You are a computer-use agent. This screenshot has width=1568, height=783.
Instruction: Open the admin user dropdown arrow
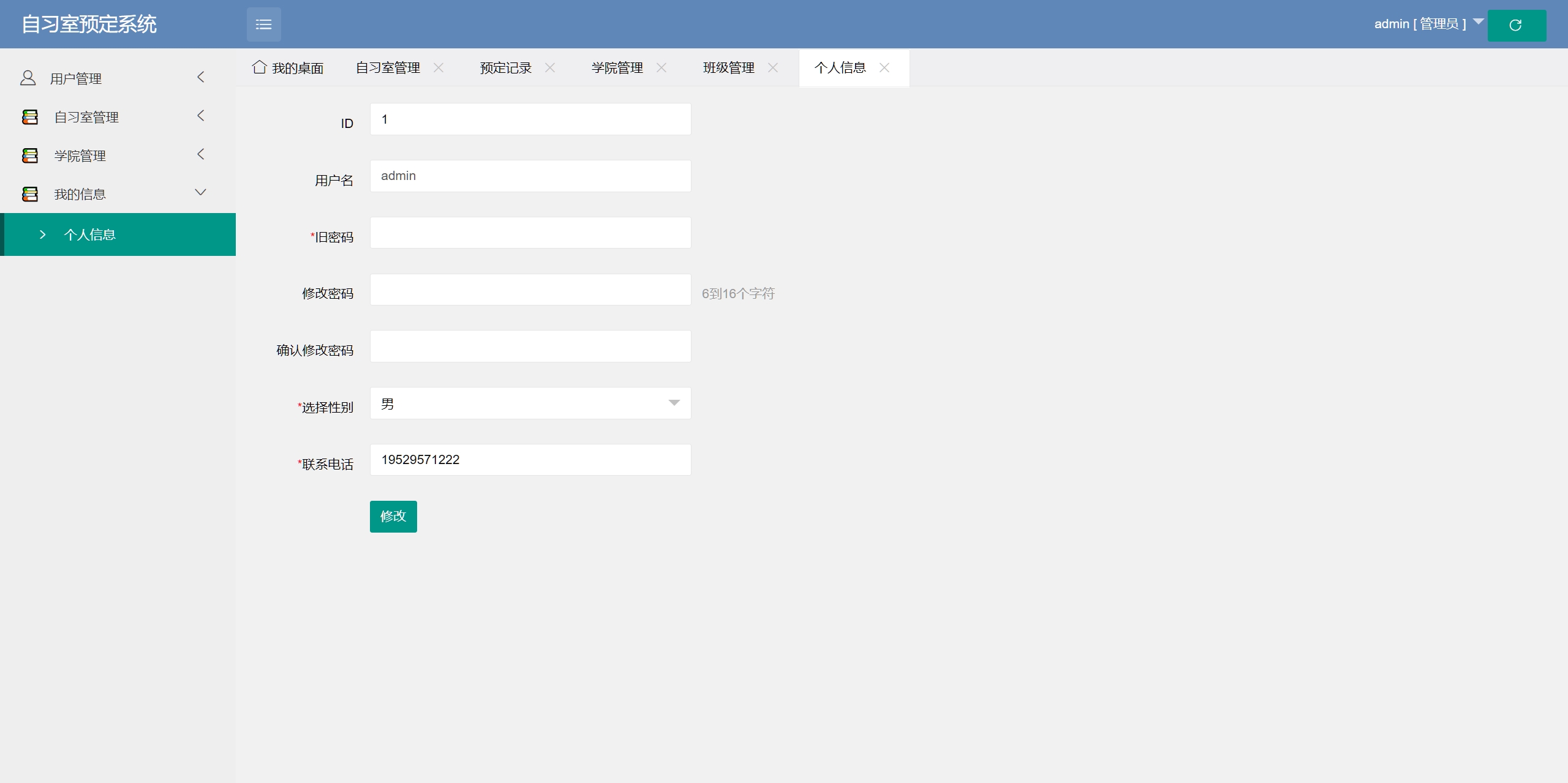click(x=1479, y=21)
